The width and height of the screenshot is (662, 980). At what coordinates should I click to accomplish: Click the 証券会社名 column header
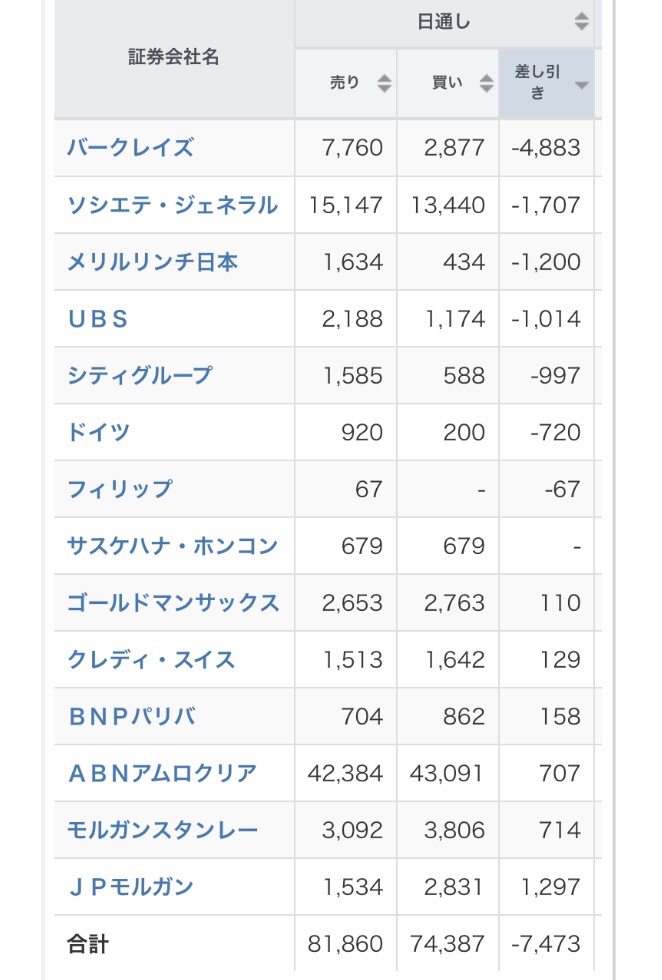point(174,58)
